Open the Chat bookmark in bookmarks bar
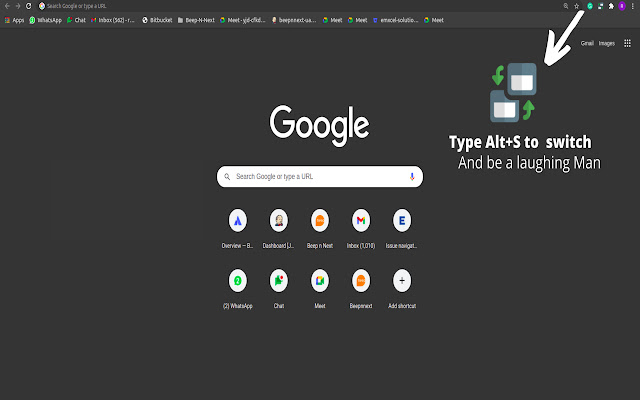Image resolution: width=640 pixels, height=400 pixels. (x=76, y=20)
